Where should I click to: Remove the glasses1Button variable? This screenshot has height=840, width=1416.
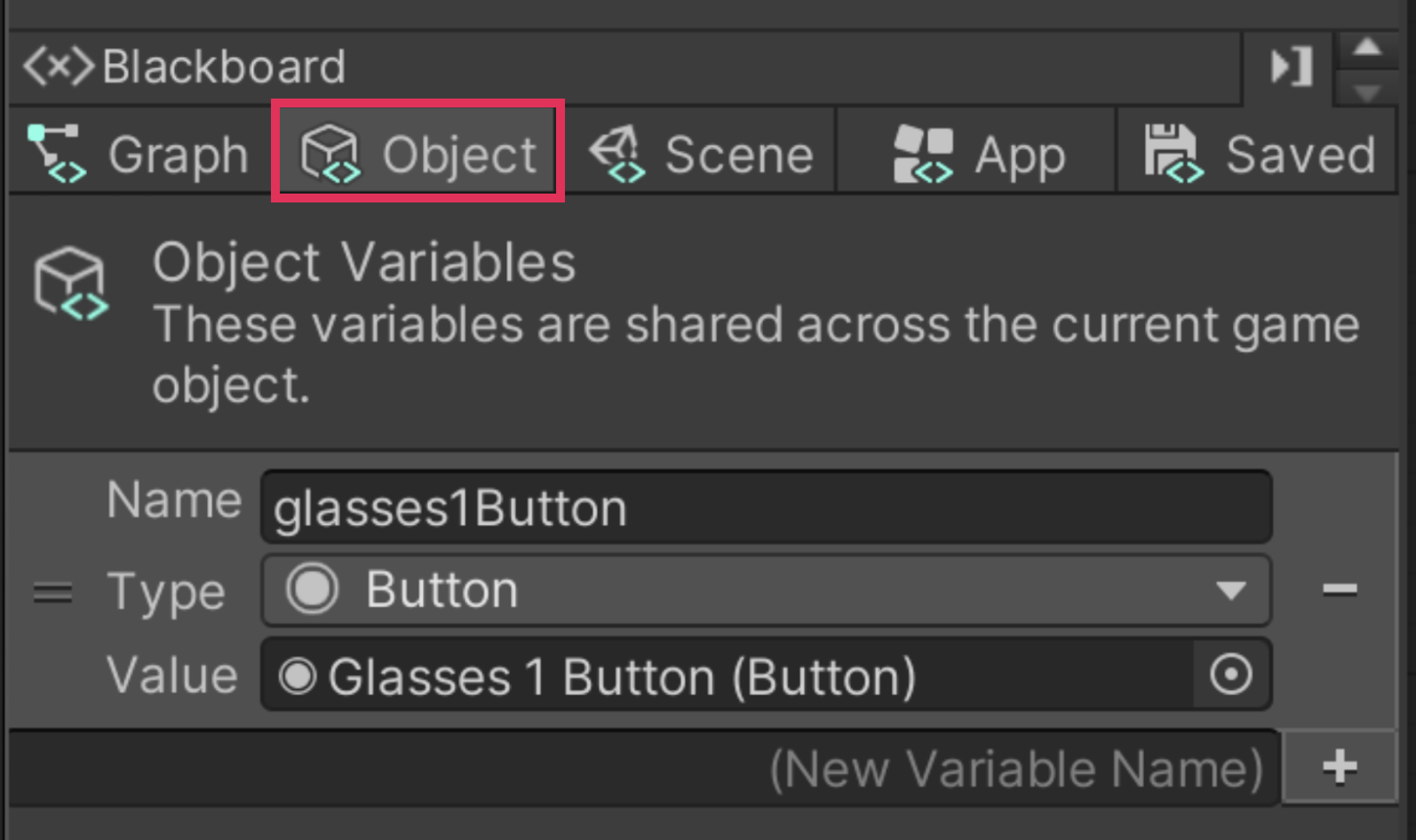pyautogui.click(x=1339, y=589)
